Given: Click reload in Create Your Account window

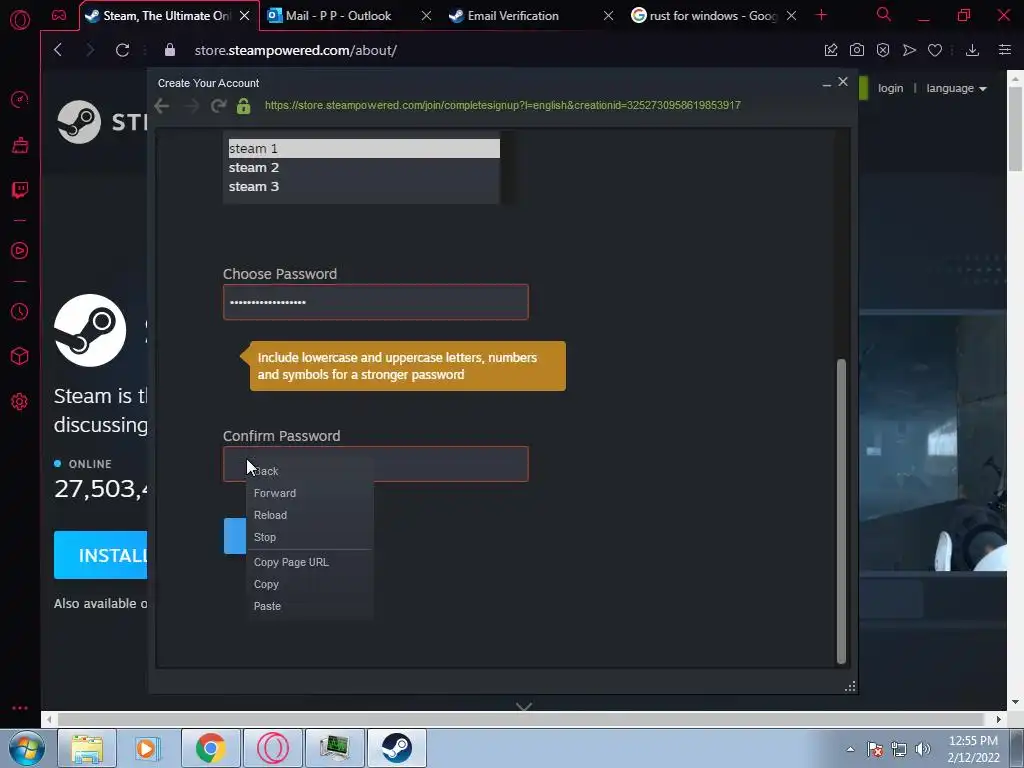Looking at the screenshot, I should (218, 106).
